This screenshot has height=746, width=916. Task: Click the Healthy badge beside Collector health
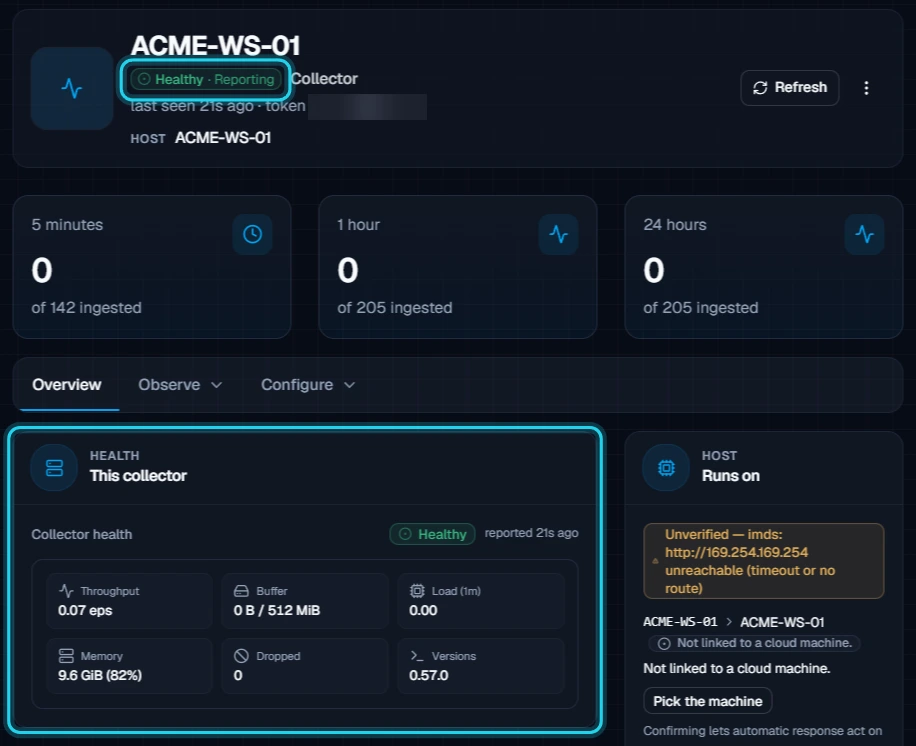point(432,534)
